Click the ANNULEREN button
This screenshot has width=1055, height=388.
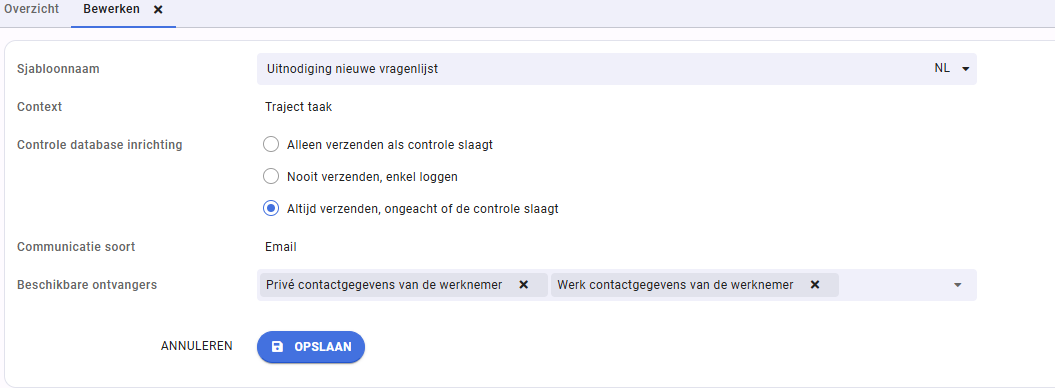coord(196,346)
